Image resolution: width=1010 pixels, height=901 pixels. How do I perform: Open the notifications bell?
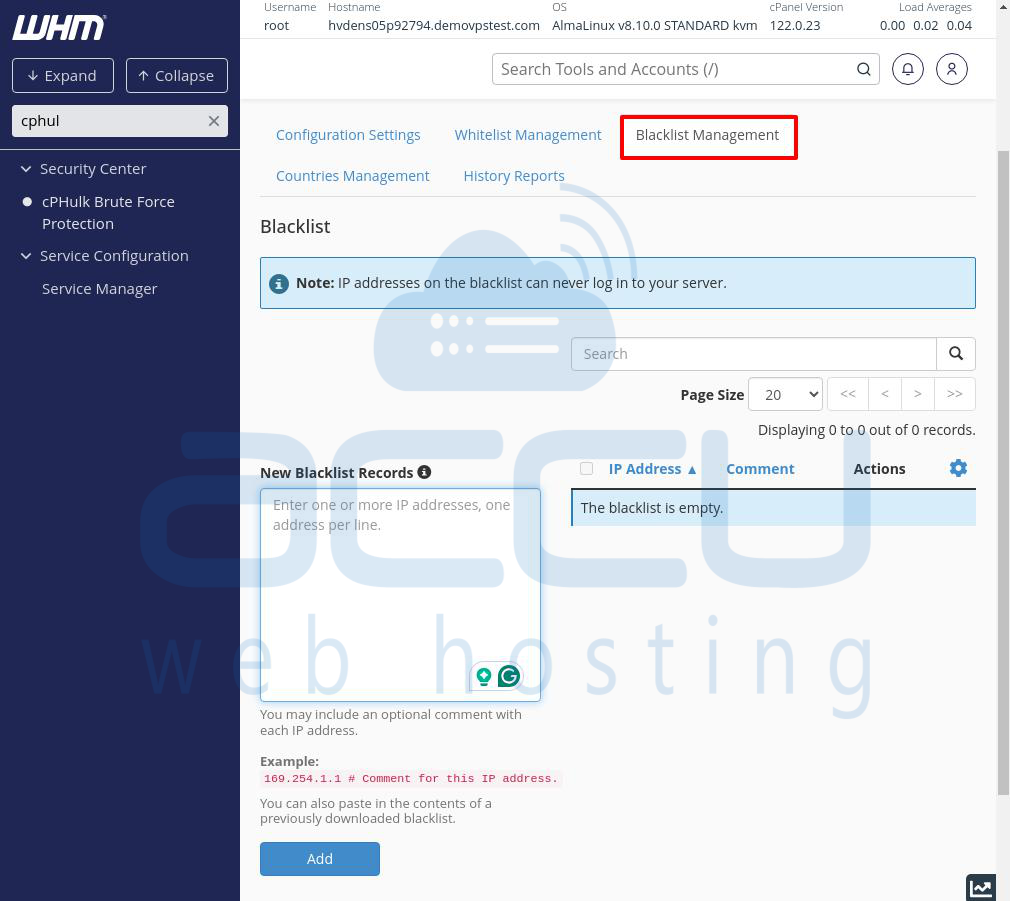(x=908, y=69)
